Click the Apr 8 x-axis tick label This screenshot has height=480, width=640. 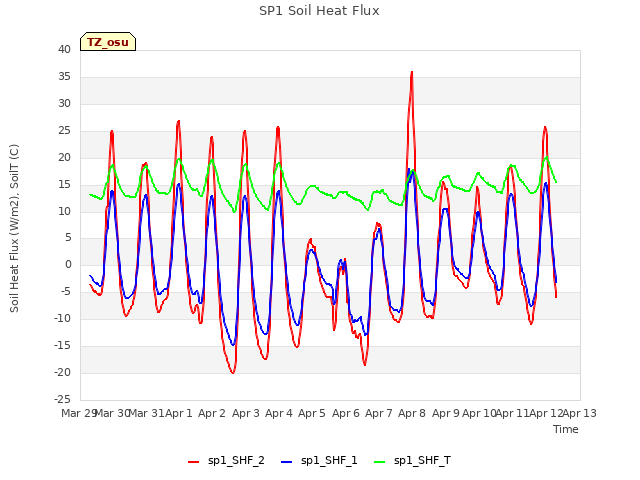412,413
